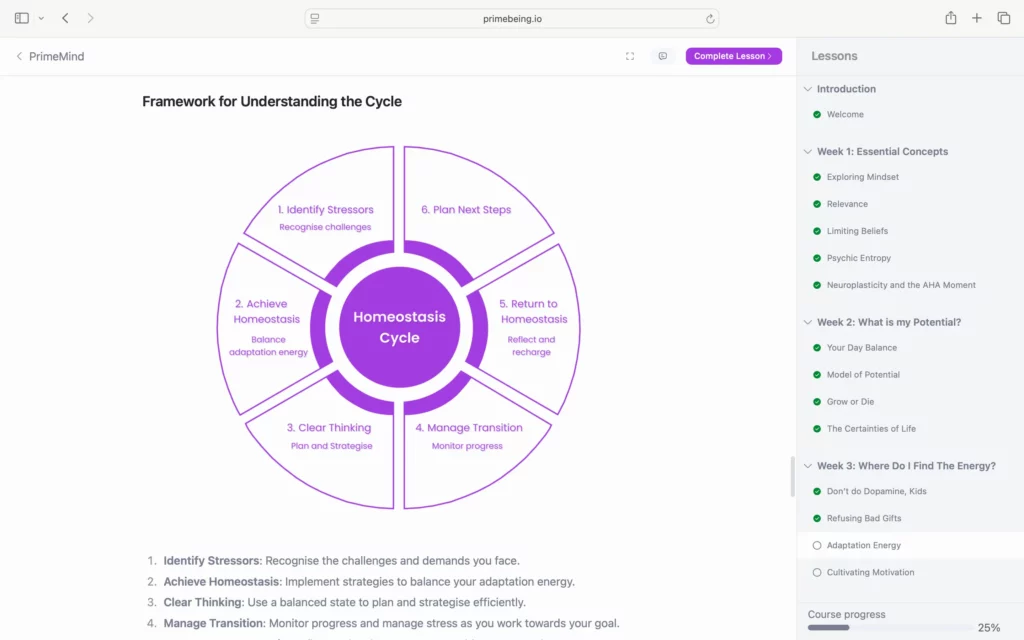Open a new tab with the plus icon
This screenshot has width=1024, height=640.
pos(977,18)
